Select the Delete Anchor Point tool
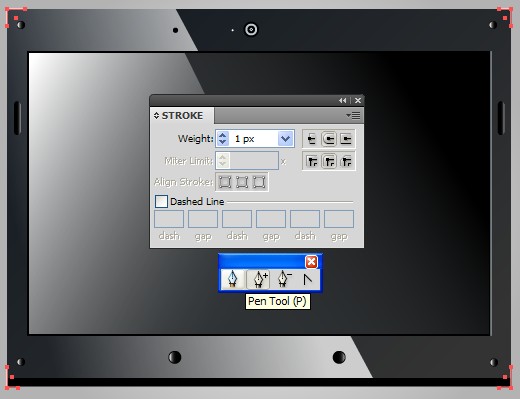520x399 pixels. (x=284, y=279)
